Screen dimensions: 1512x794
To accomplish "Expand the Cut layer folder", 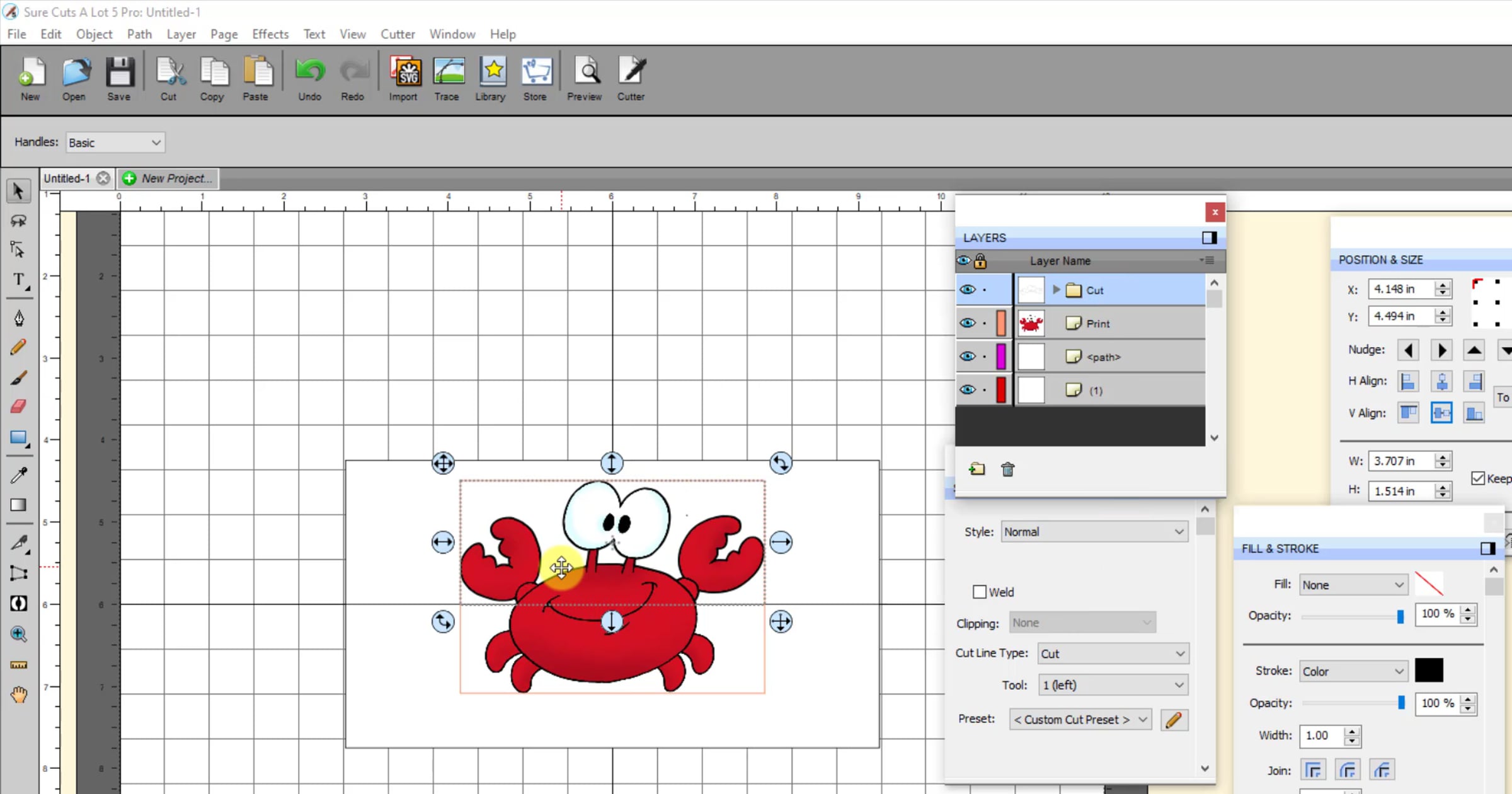I will pyautogui.click(x=1057, y=290).
